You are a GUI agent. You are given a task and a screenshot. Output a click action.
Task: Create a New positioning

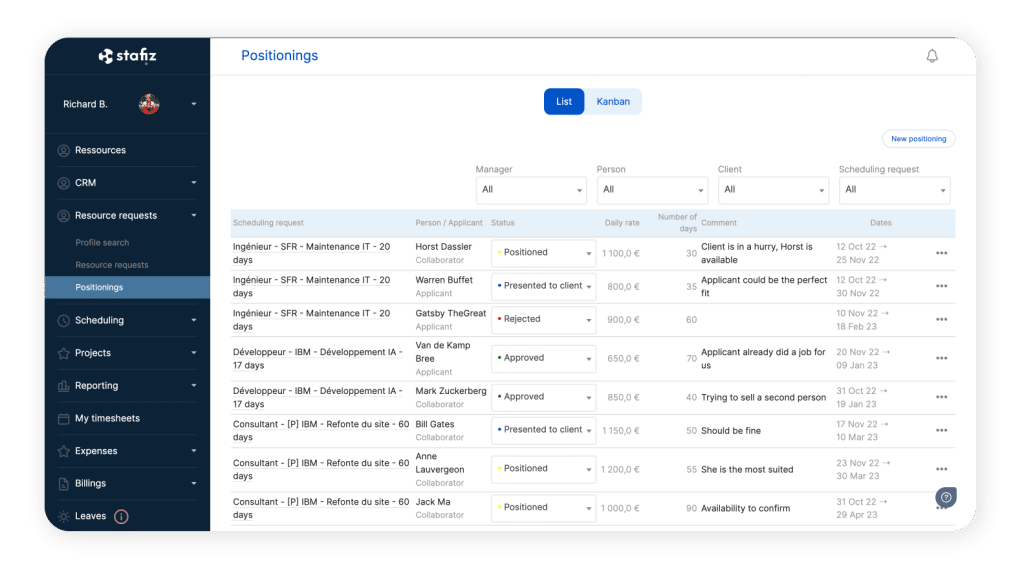pos(918,138)
